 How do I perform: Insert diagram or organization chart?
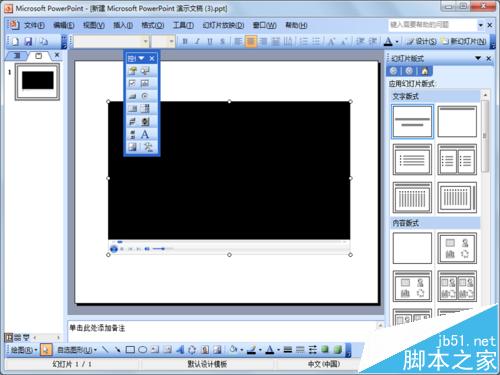pos(192,350)
